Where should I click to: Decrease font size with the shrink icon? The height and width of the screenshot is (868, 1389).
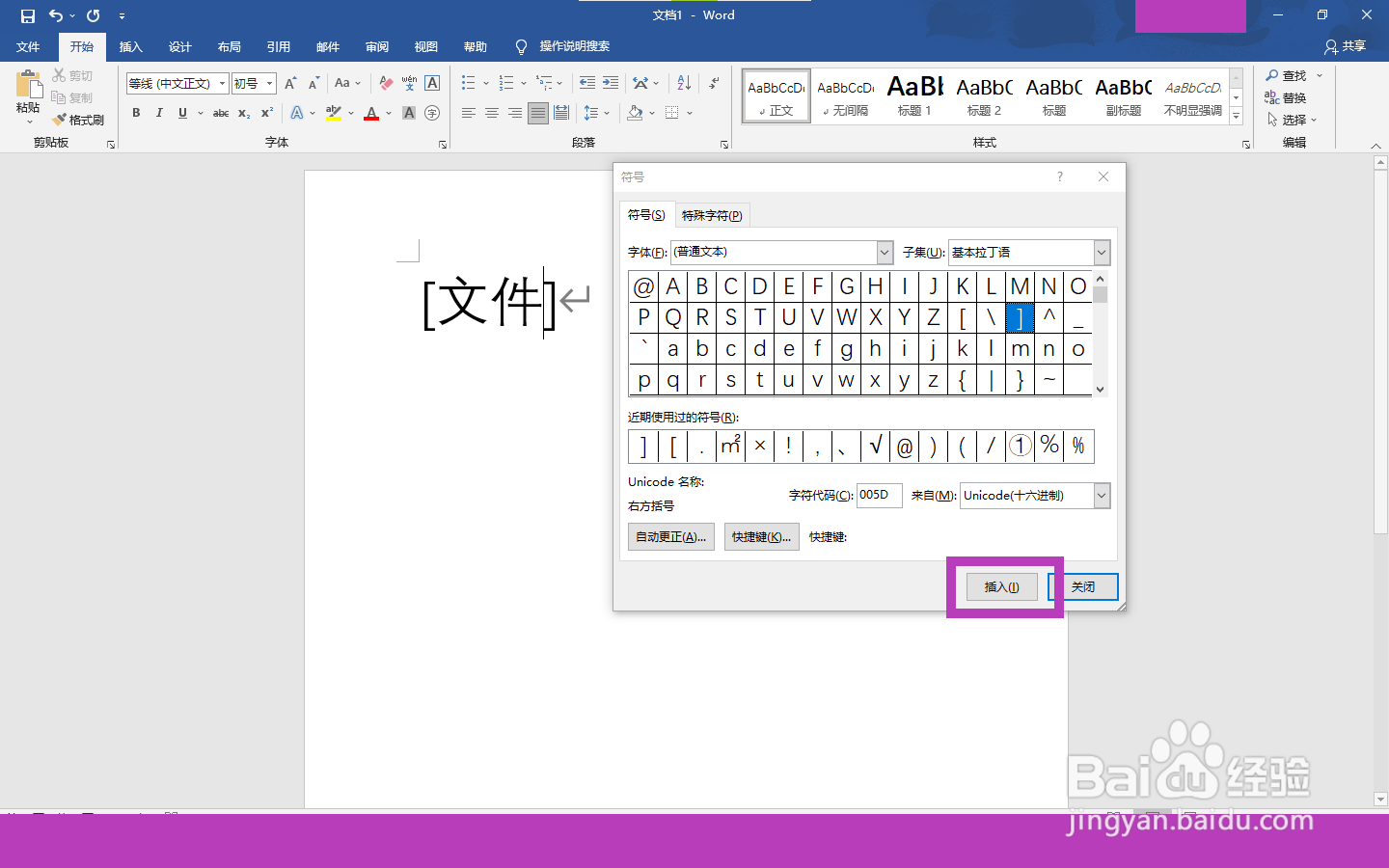coord(313,84)
